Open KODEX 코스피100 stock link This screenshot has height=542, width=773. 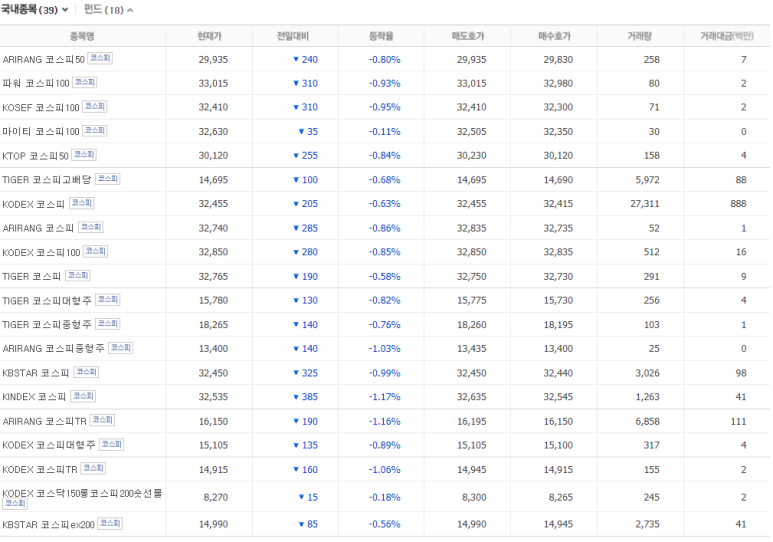41,252
